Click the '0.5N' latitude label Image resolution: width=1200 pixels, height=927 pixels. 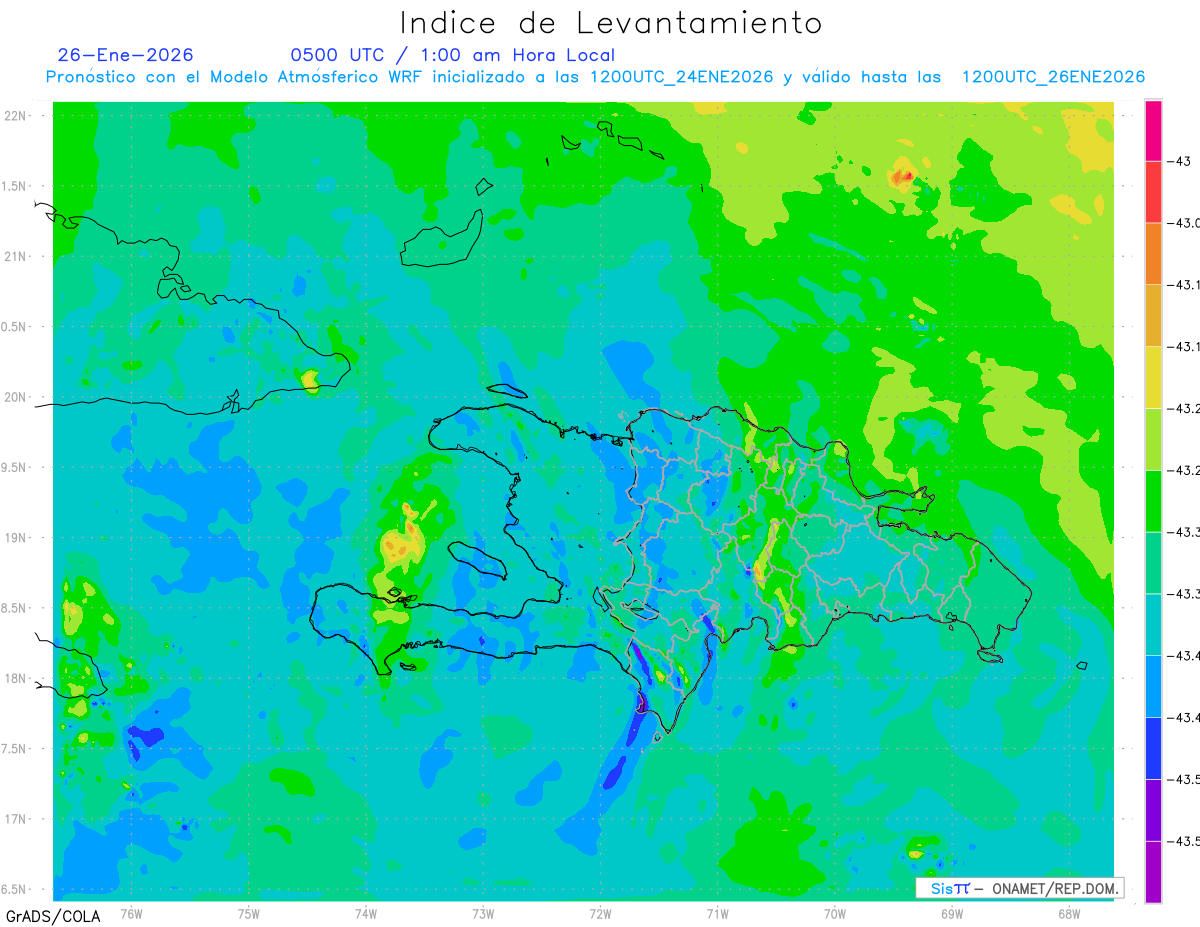[x=15, y=327]
